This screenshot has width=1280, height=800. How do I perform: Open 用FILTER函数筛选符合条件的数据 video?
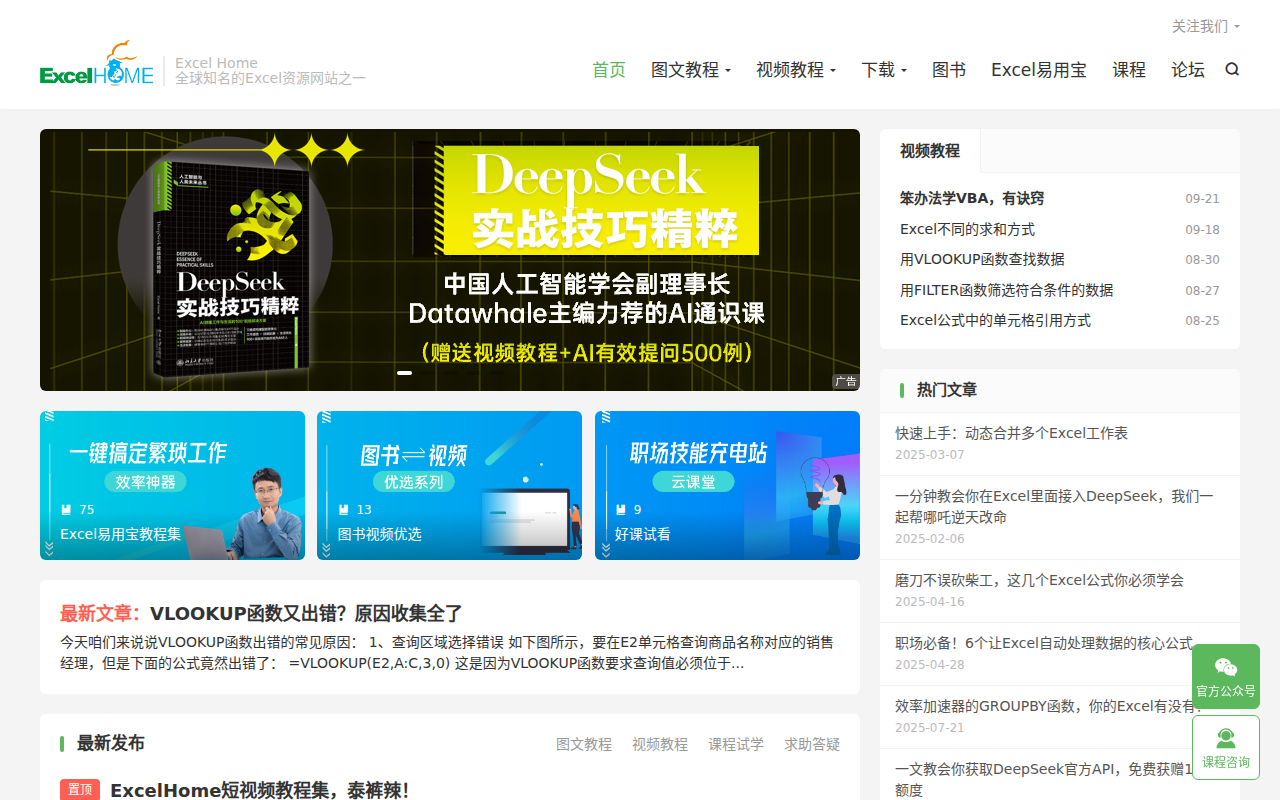1006,290
